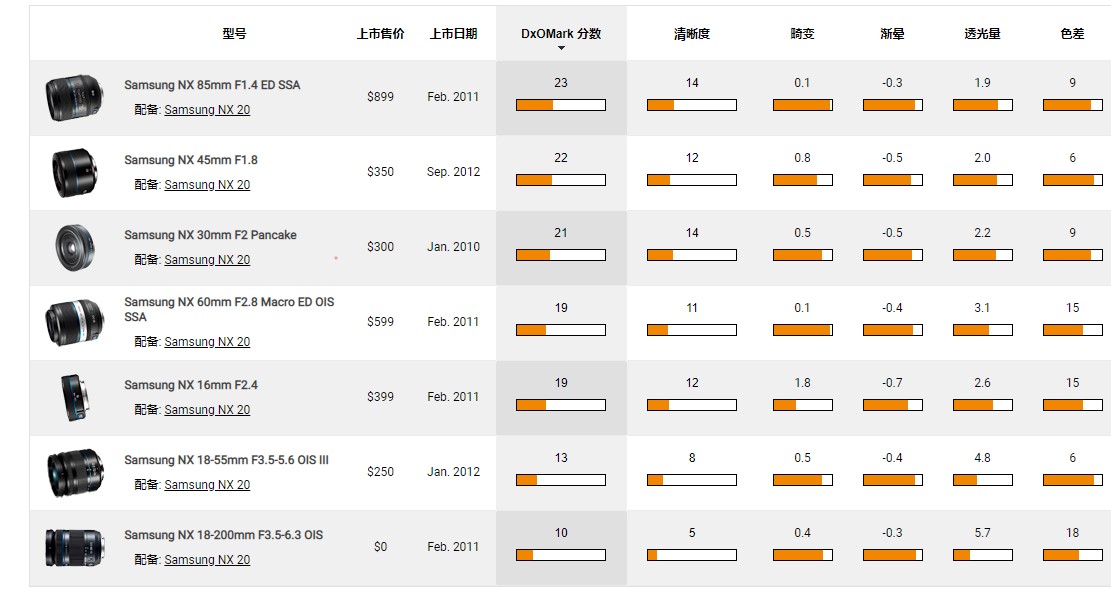Click the $300 price cell

380,247
